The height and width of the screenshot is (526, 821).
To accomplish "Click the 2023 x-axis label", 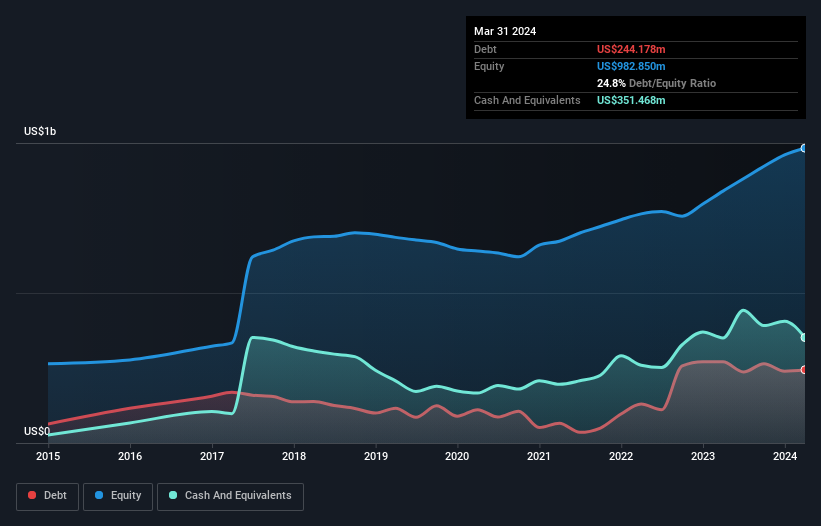I will 703,456.
